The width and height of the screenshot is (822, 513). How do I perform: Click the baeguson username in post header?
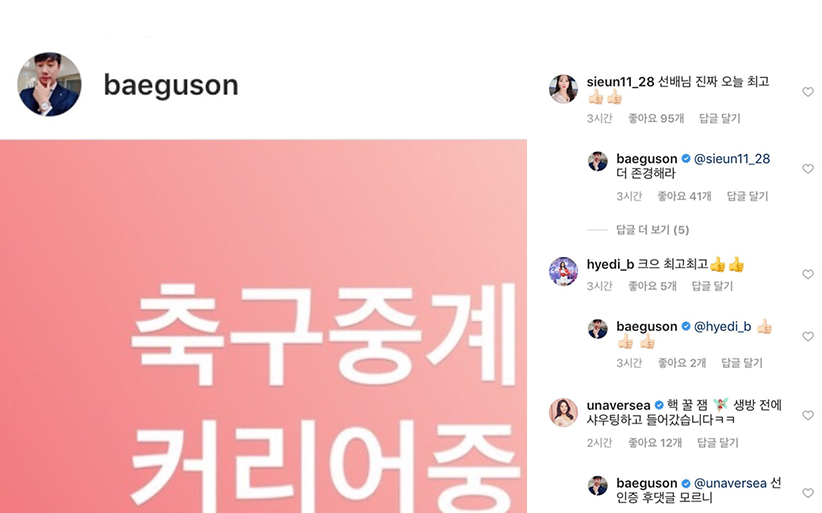(171, 84)
